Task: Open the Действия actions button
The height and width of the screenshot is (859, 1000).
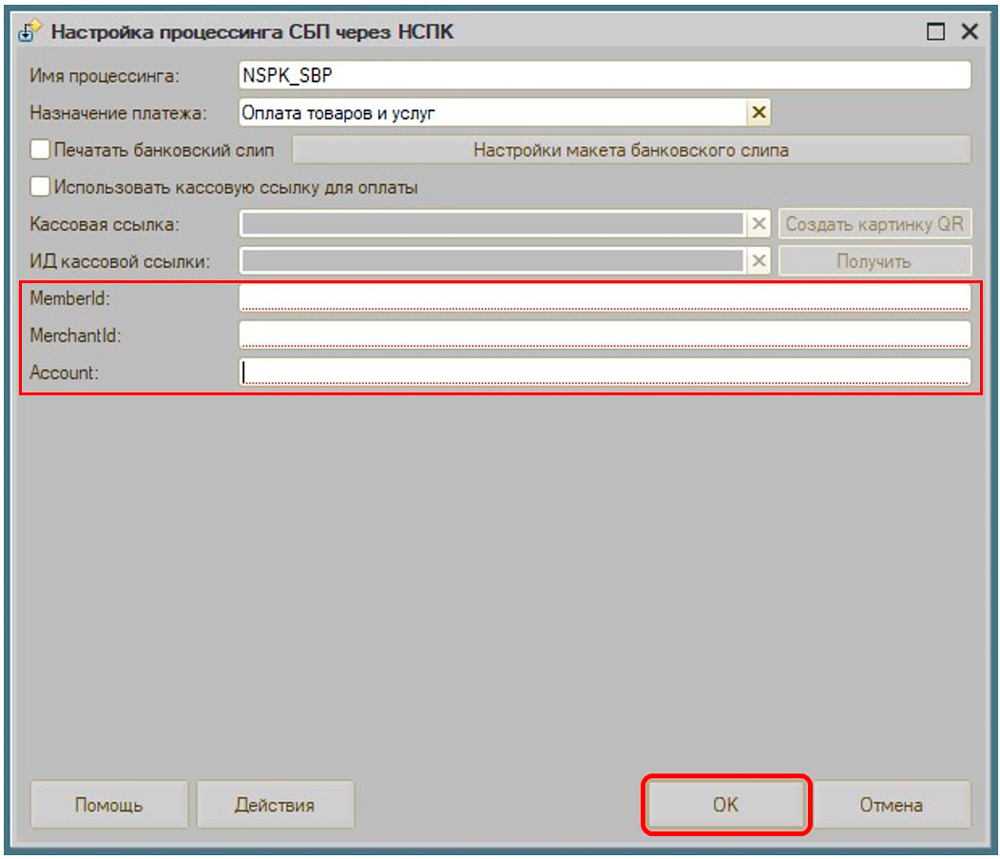Action: point(275,804)
